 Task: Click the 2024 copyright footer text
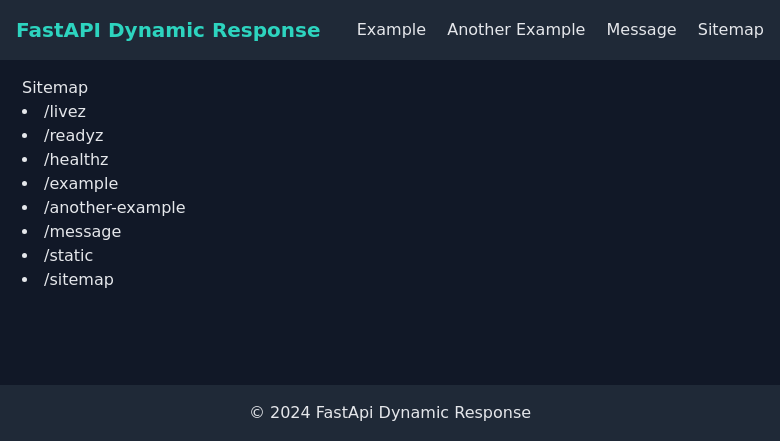point(390,413)
